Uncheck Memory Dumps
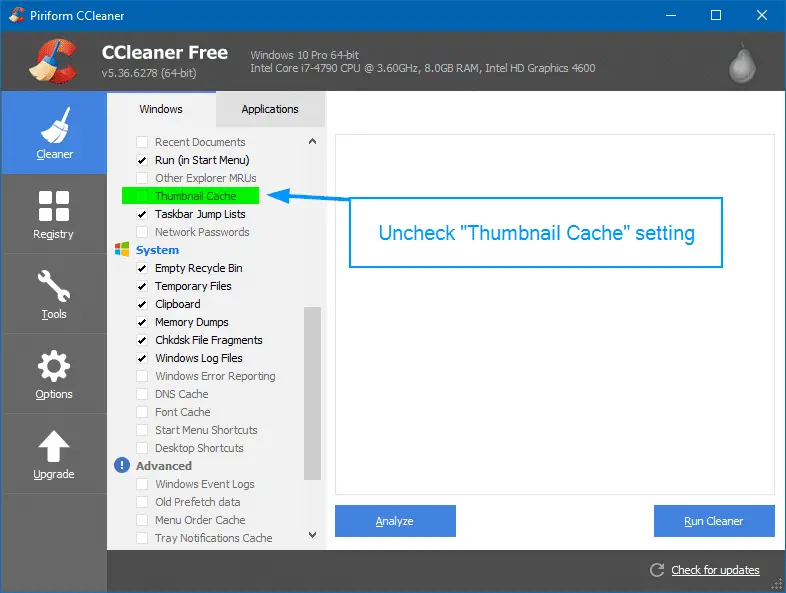This screenshot has height=593, width=786. (142, 322)
